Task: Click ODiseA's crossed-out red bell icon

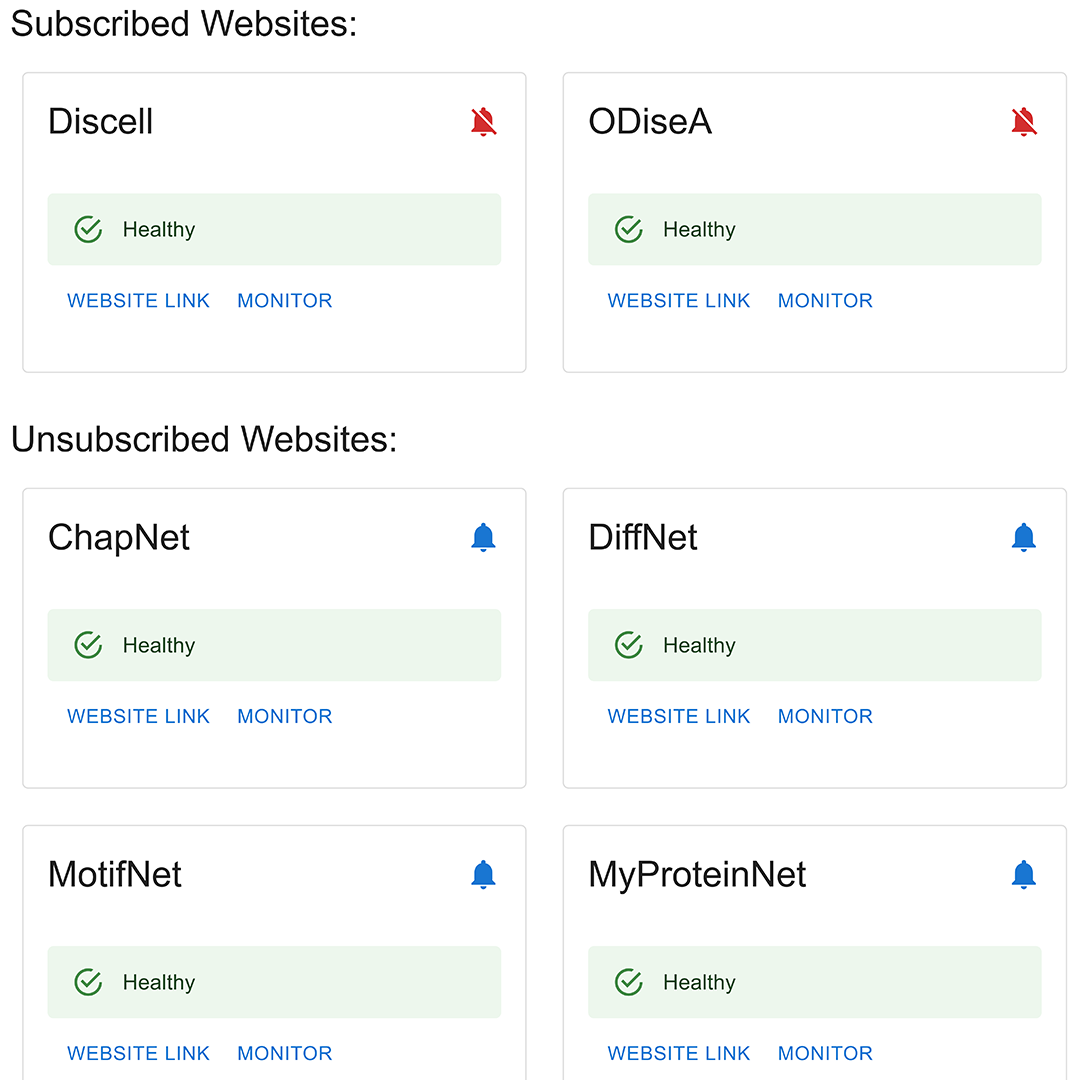Action: click(x=1023, y=122)
